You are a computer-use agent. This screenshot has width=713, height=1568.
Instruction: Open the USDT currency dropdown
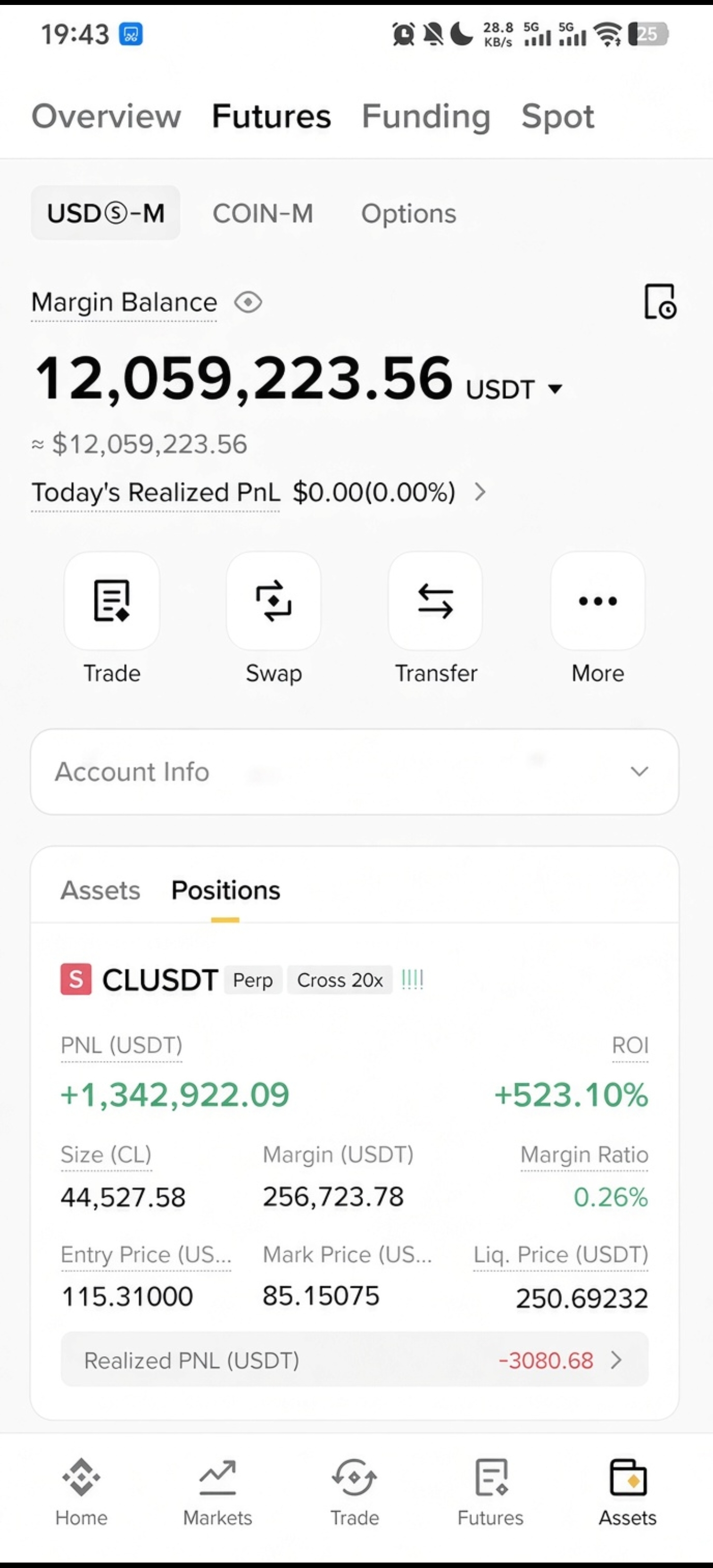tap(514, 390)
